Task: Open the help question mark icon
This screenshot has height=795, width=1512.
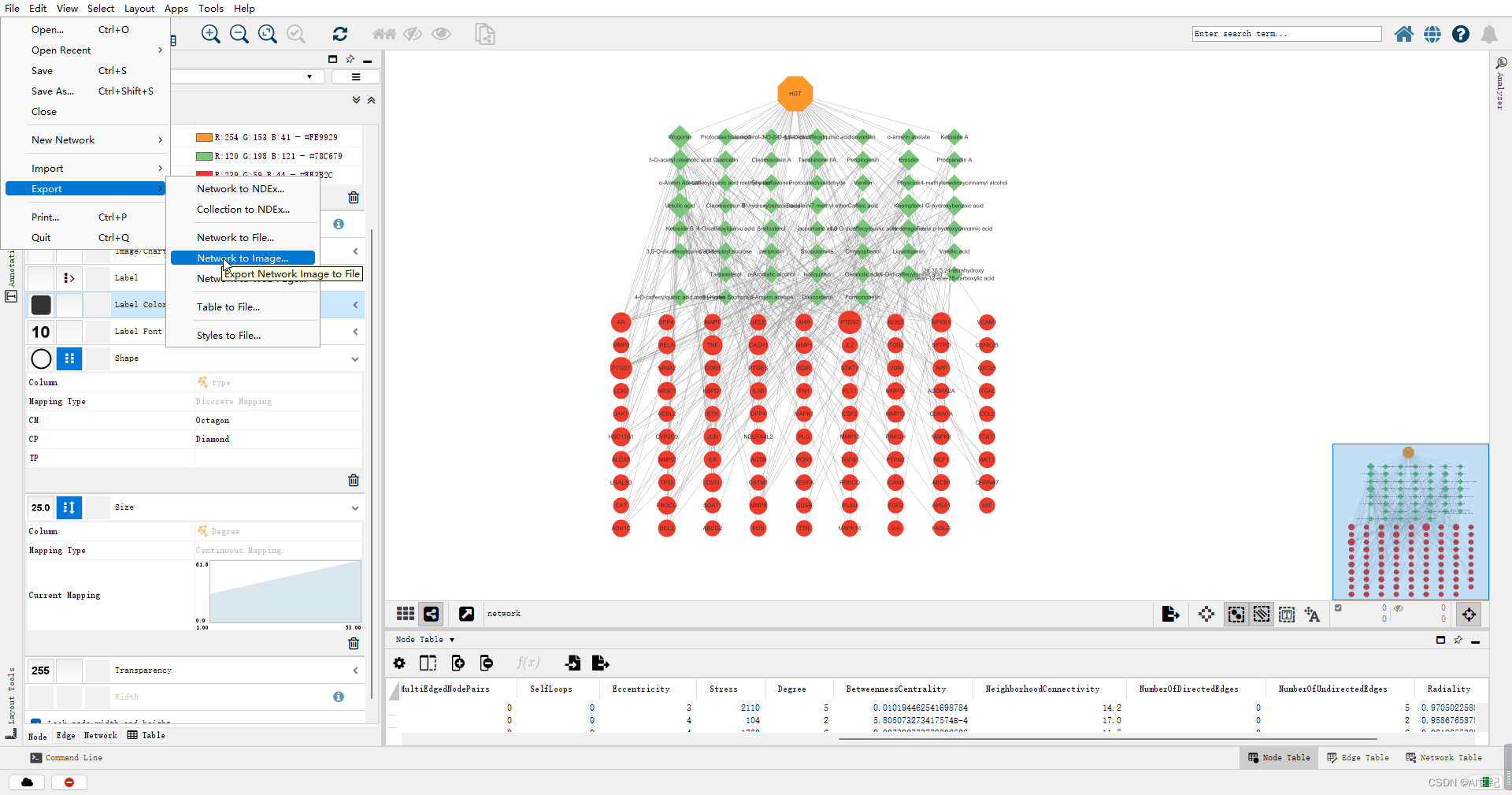Action: click(x=1461, y=34)
